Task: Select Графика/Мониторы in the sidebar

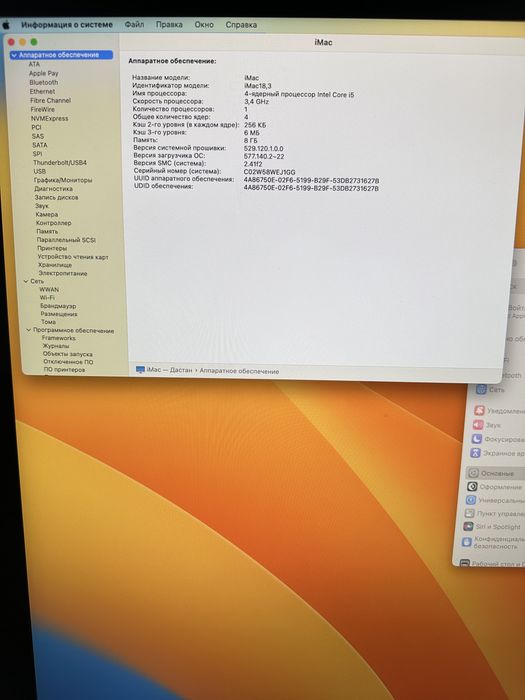Action: click(63, 180)
